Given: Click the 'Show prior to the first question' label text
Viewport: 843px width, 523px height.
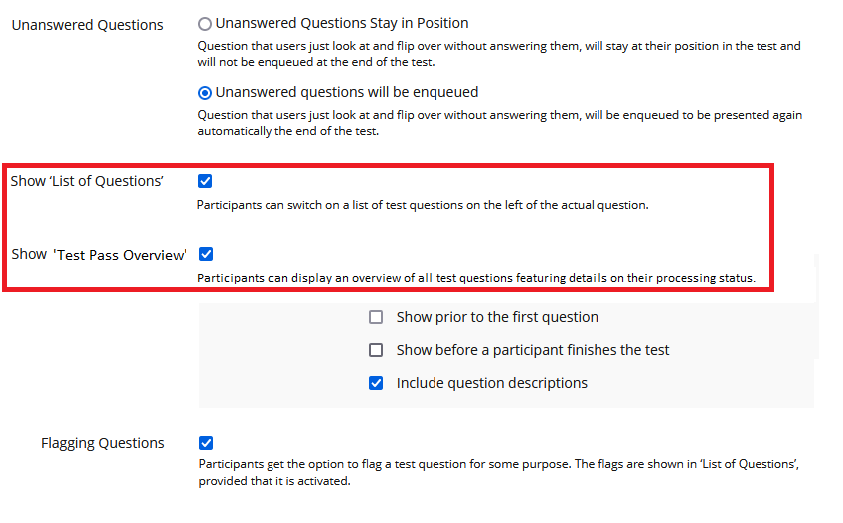Looking at the screenshot, I should [x=497, y=317].
